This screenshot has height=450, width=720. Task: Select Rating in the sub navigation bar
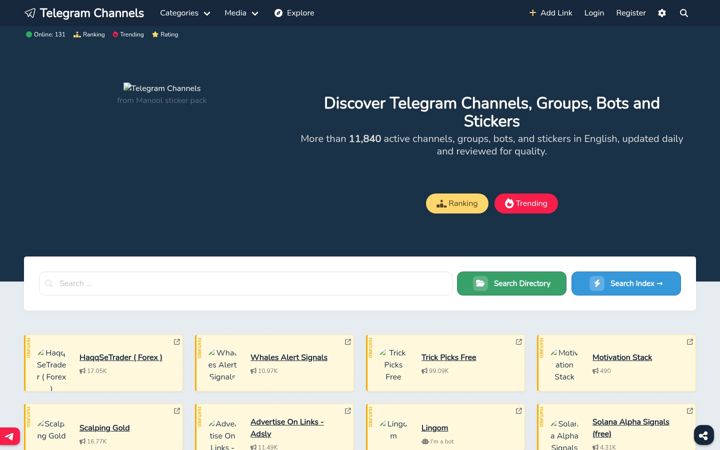[x=165, y=34]
